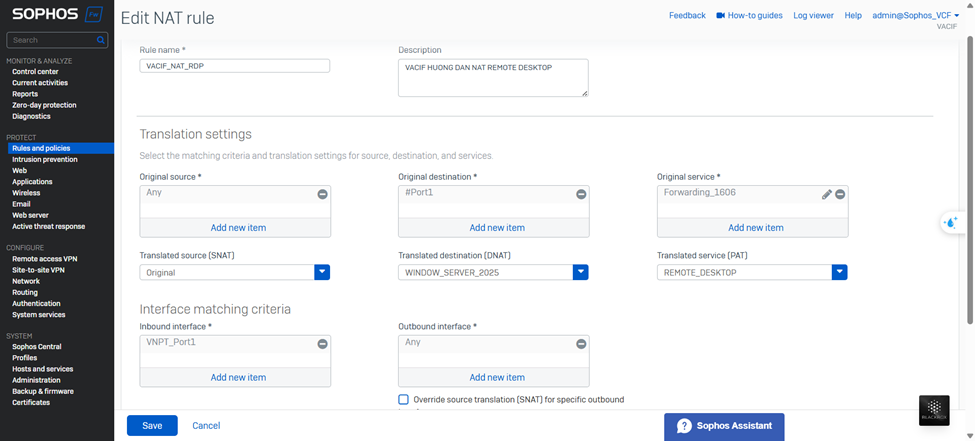The image size is (975, 441).
Task: Open the Translated destination (DNAT) dropdown
Action: [x=580, y=272]
